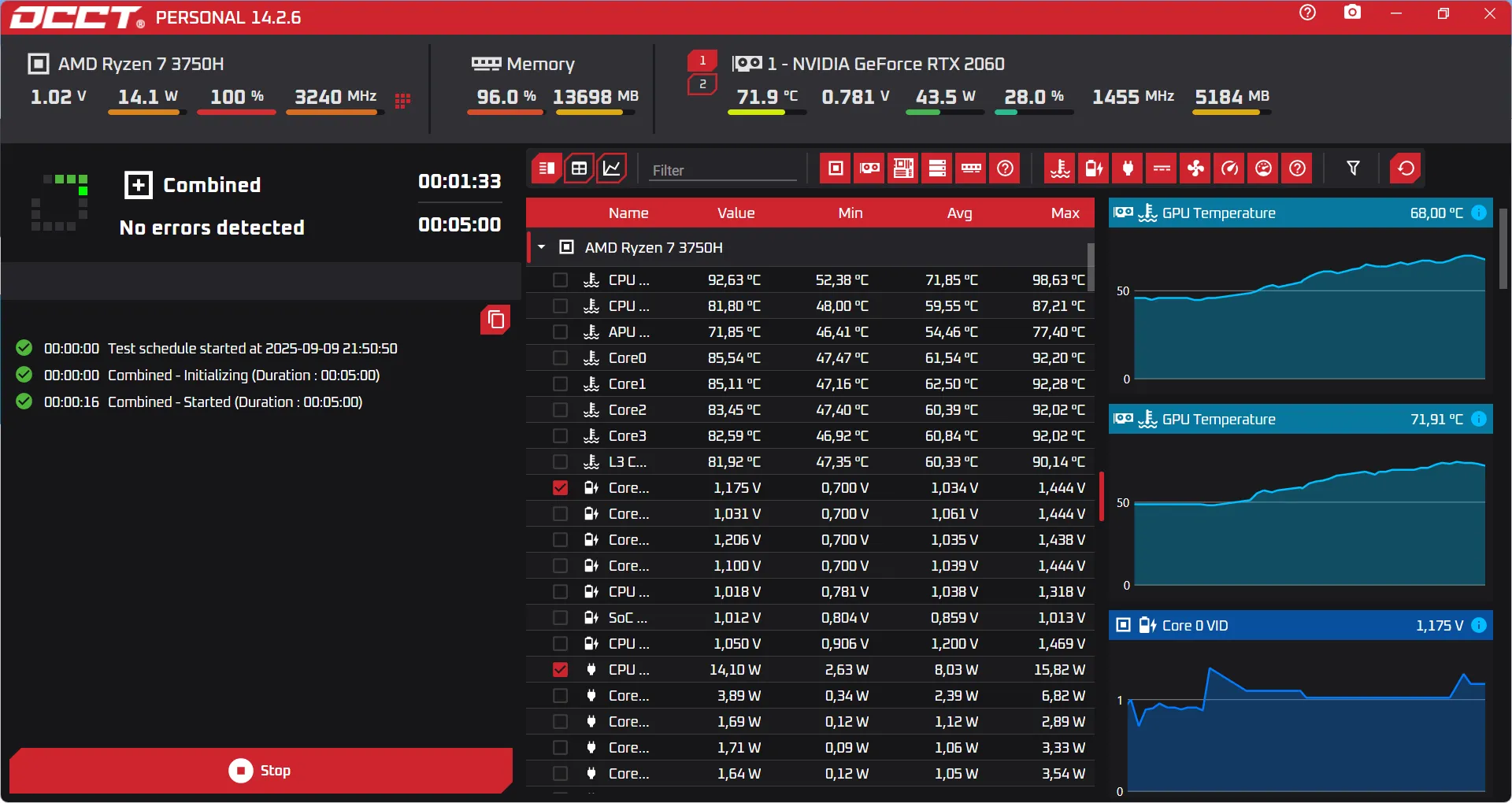Image resolution: width=1512 pixels, height=803 pixels.
Task: Copy the test log with copy icon
Action: [495, 320]
